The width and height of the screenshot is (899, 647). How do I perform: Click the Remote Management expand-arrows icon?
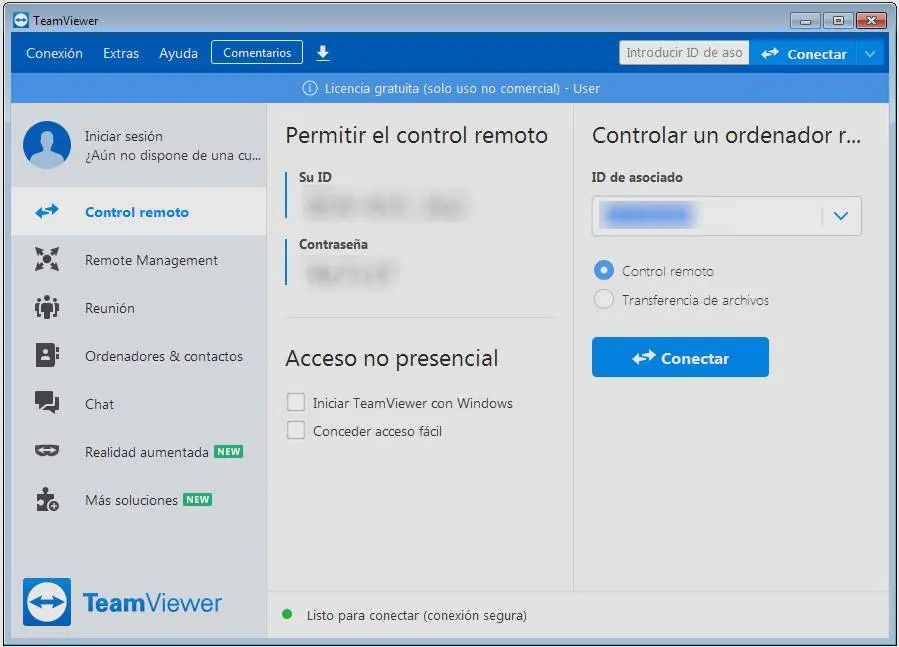47,259
